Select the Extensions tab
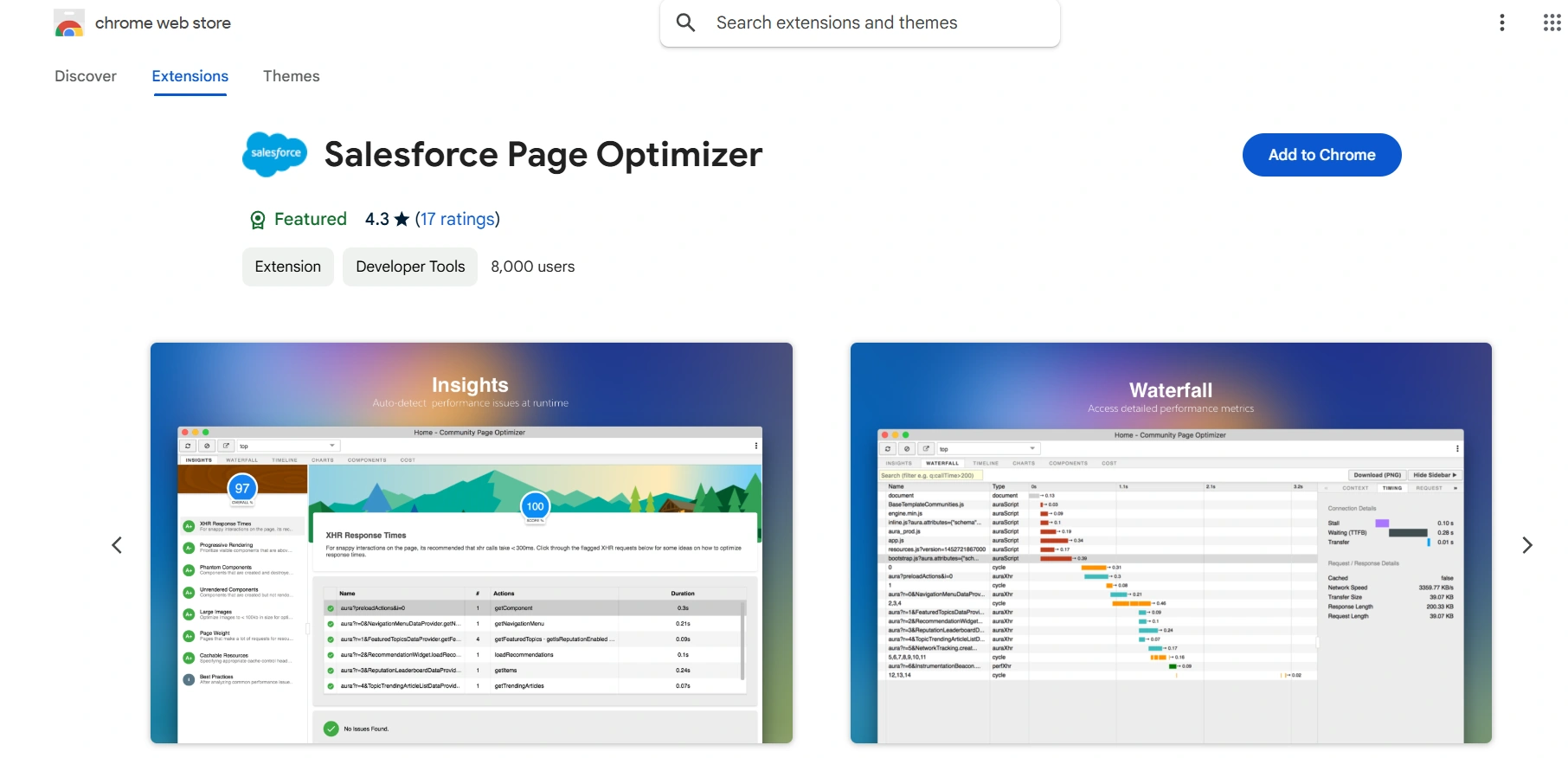The image size is (1568, 758). coord(190,76)
